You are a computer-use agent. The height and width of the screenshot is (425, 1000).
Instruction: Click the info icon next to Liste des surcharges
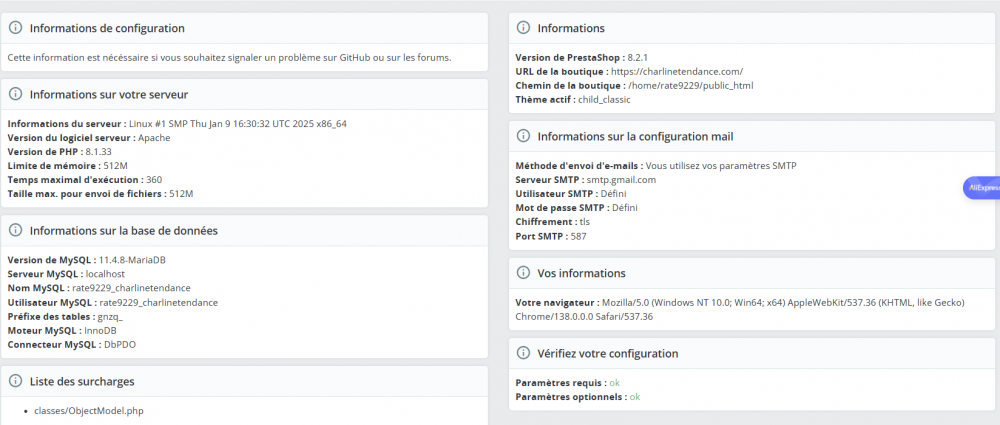click(16, 381)
